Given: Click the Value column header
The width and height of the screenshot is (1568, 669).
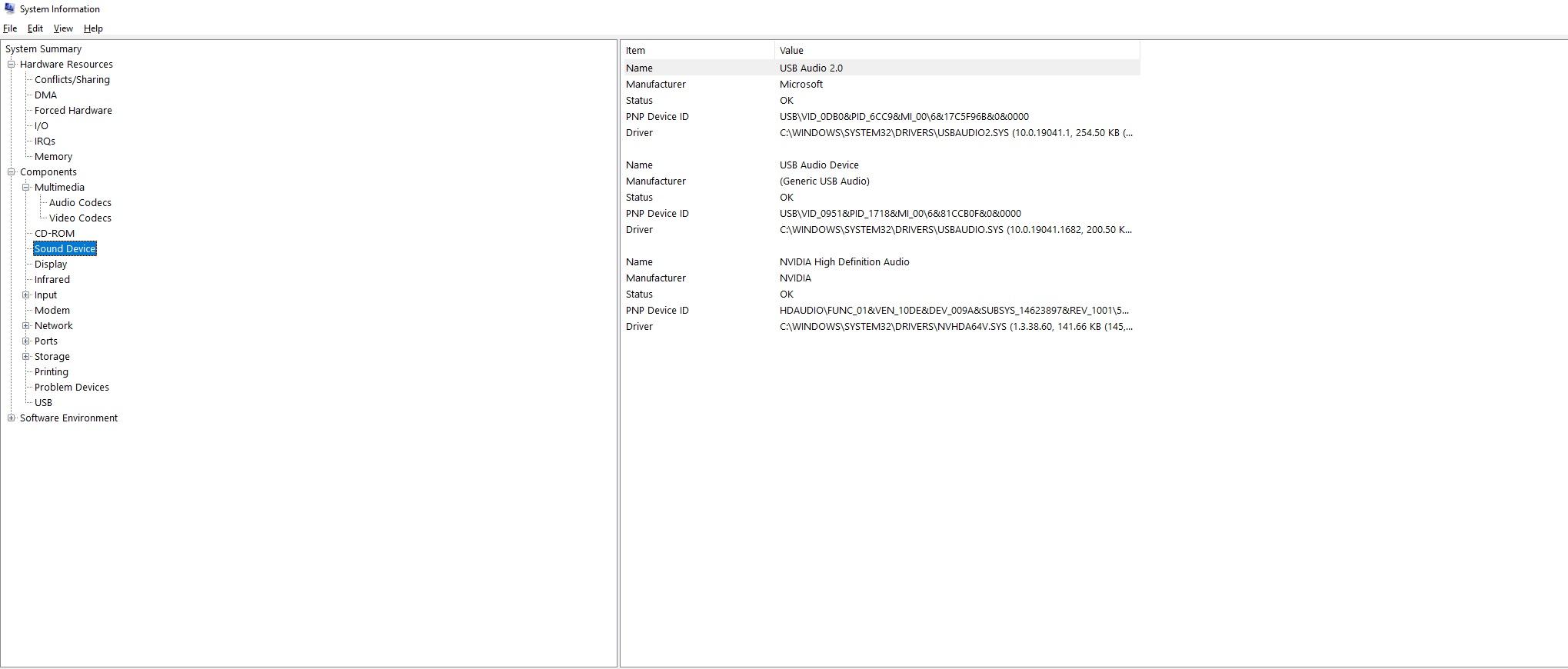Looking at the screenshot, I should (957, 51).
